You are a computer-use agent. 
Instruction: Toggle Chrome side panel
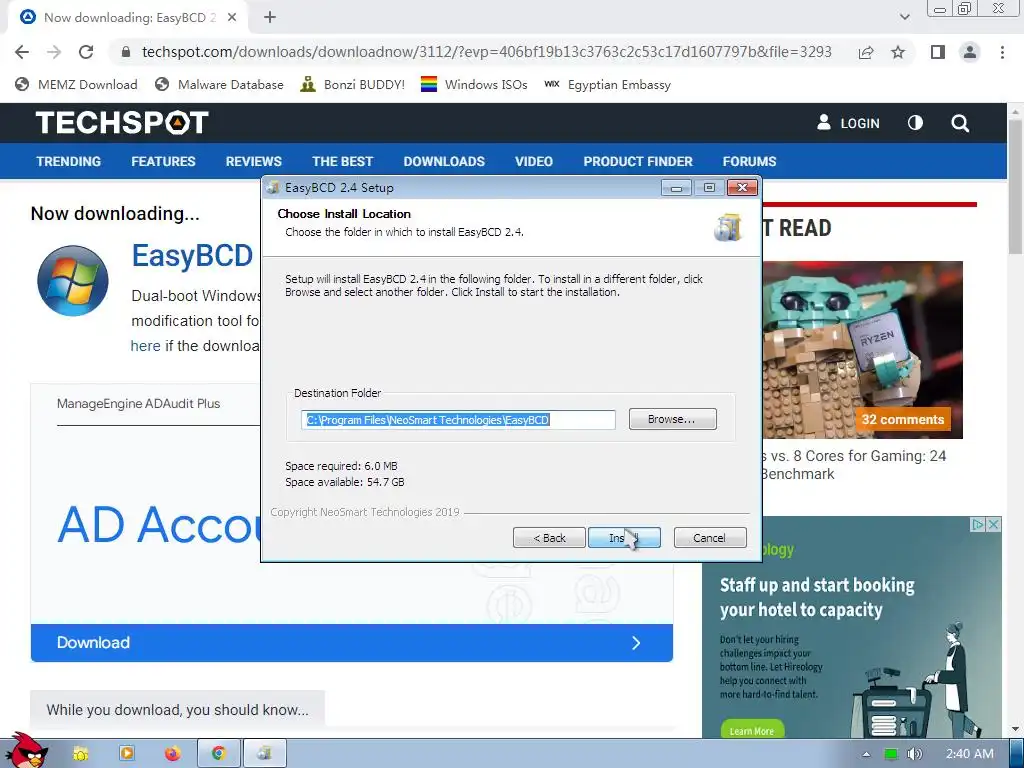(x=938, y=52)
